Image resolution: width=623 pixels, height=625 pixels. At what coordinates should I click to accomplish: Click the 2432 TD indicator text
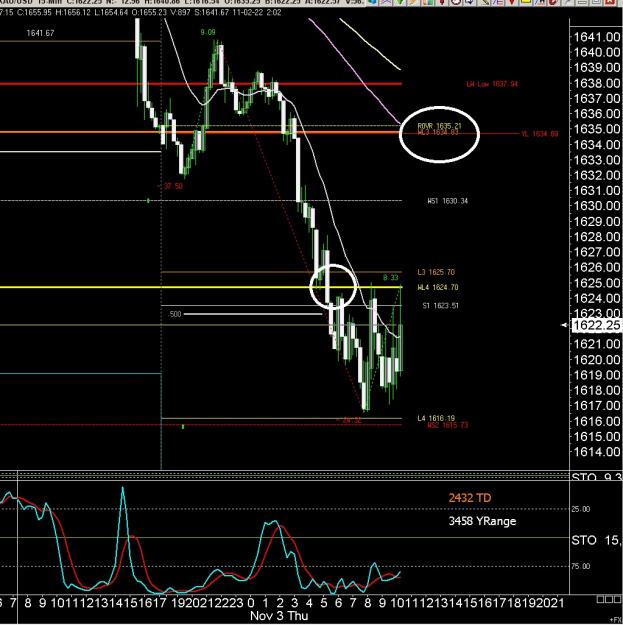coord(470,498)
